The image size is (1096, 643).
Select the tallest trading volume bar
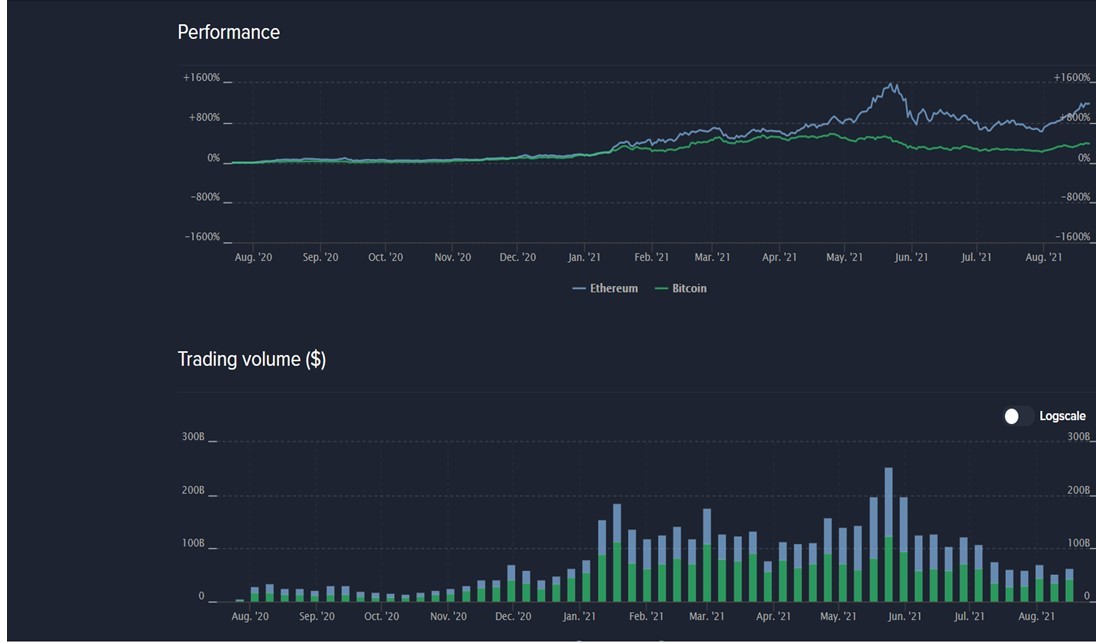[888, 533]
